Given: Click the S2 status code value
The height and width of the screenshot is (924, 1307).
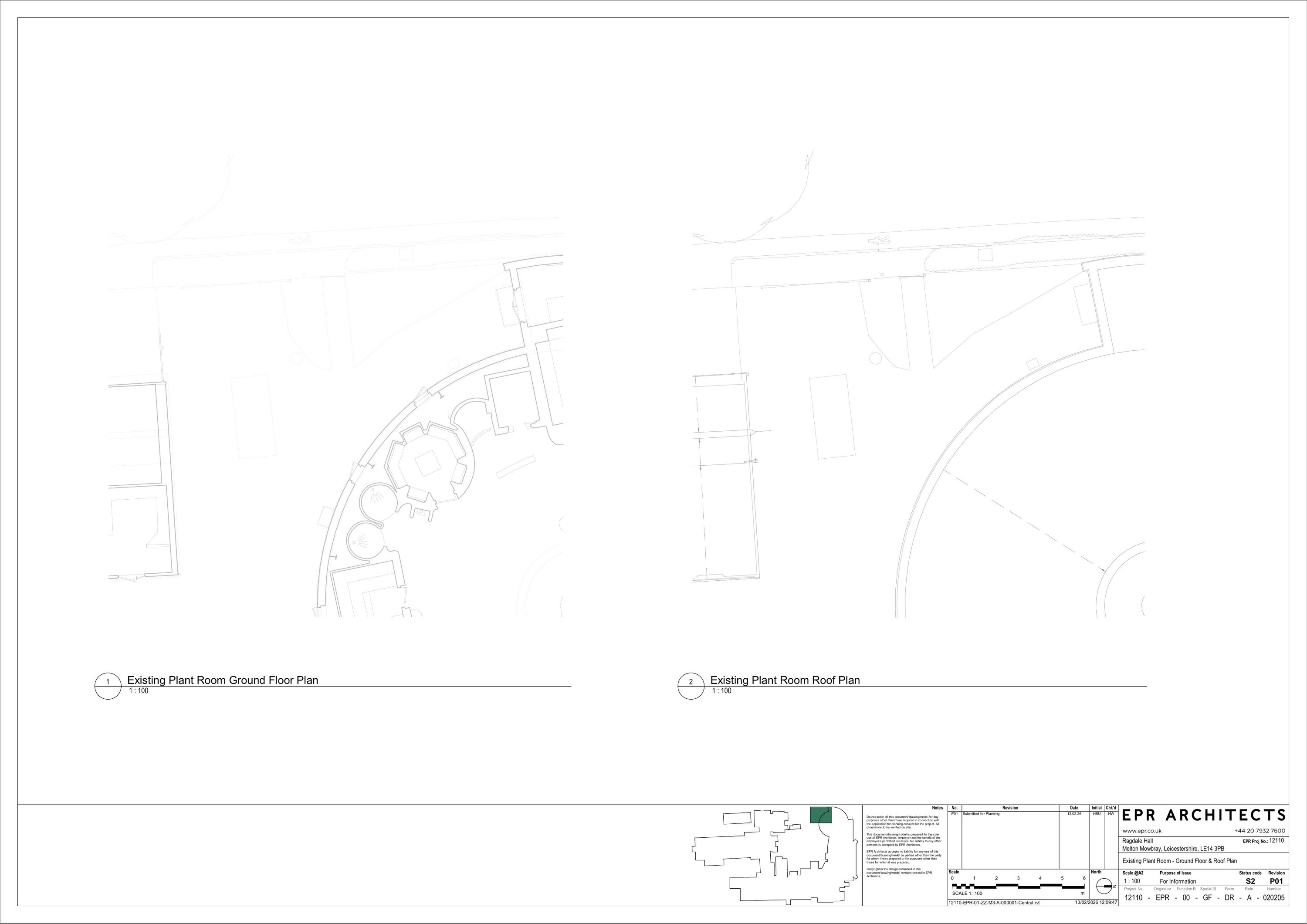Looking at the screenshot, I should coord(1250,881).
